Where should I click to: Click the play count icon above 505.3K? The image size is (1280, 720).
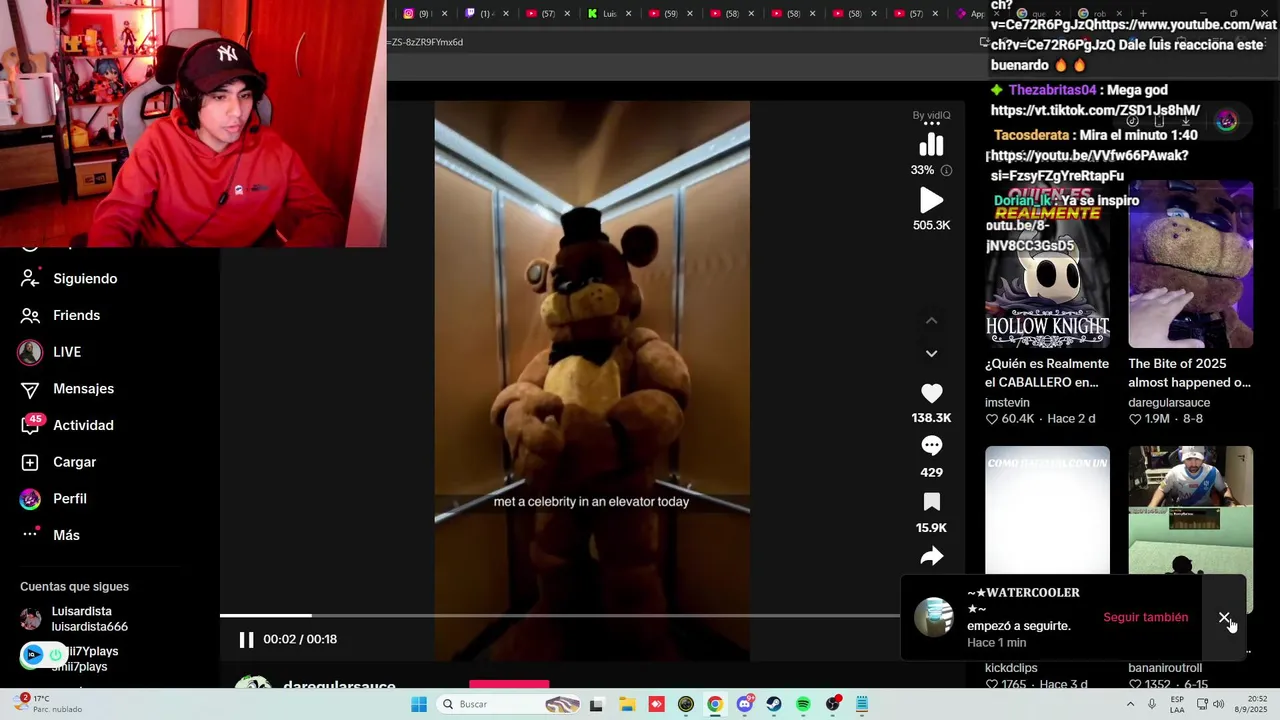click(x=931, y=200)
